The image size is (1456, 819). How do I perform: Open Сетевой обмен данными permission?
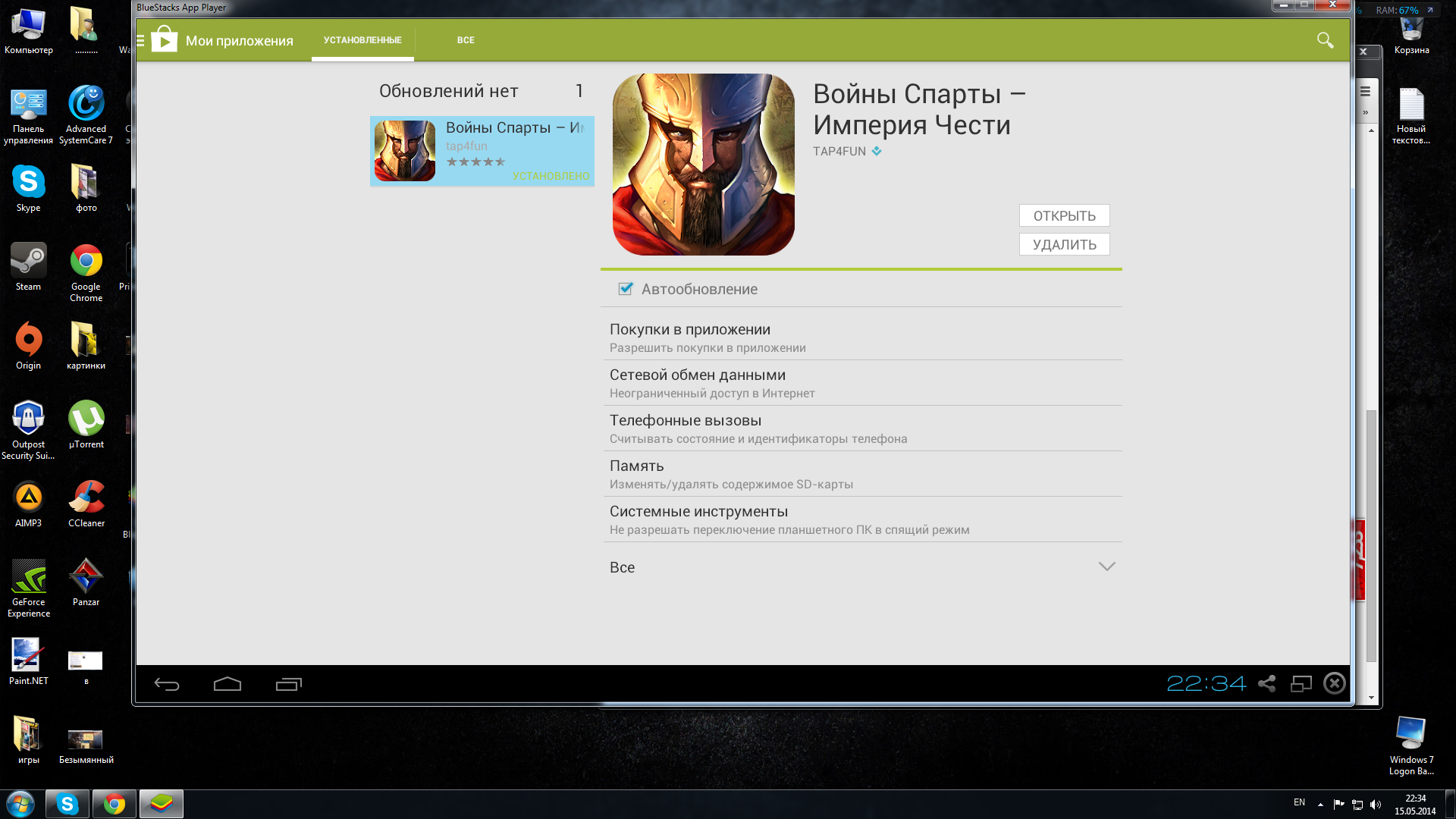click(861, 383)
